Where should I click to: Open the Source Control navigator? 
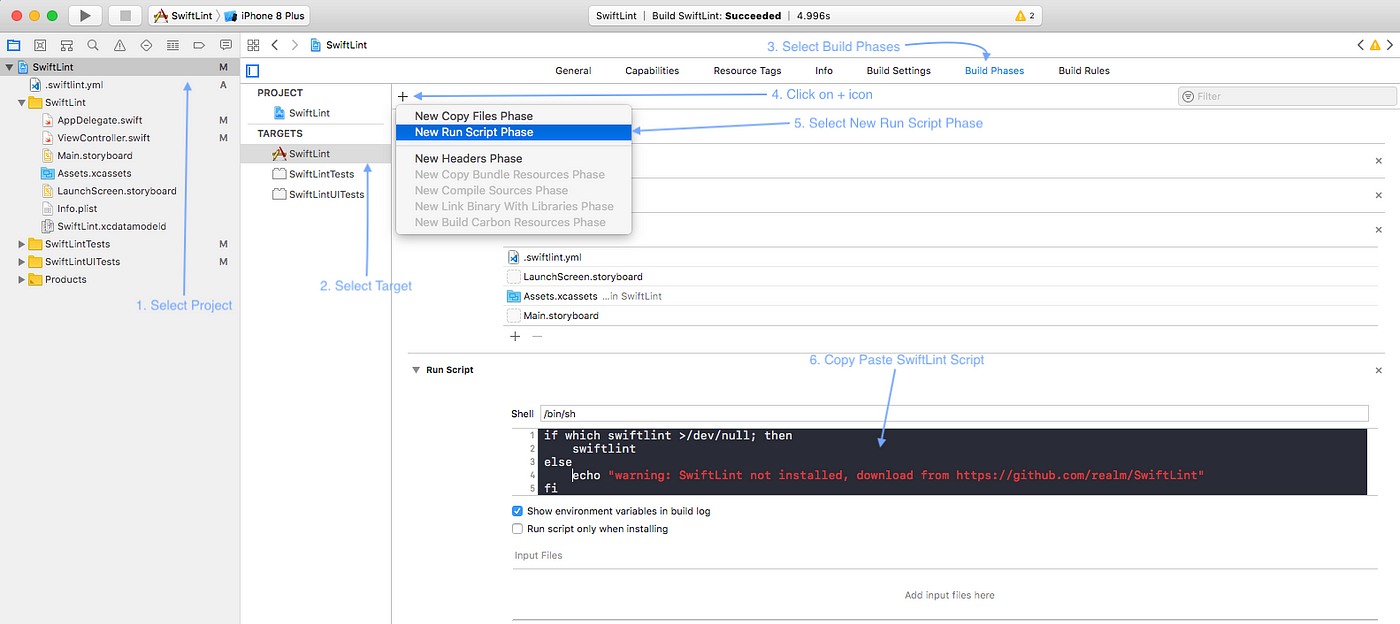click(x=40, y=45)
